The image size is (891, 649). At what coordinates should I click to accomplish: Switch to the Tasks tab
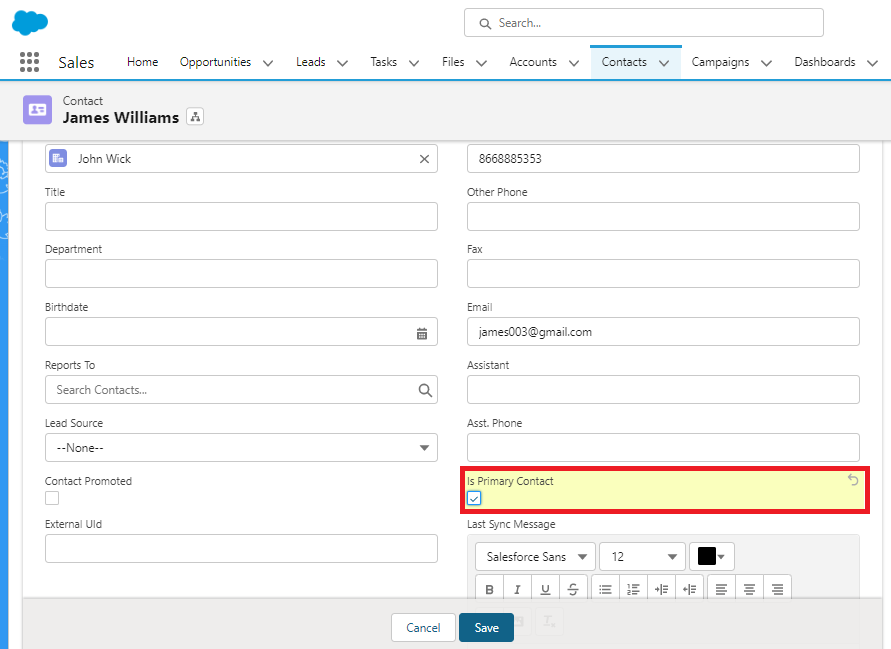point(384,62)
